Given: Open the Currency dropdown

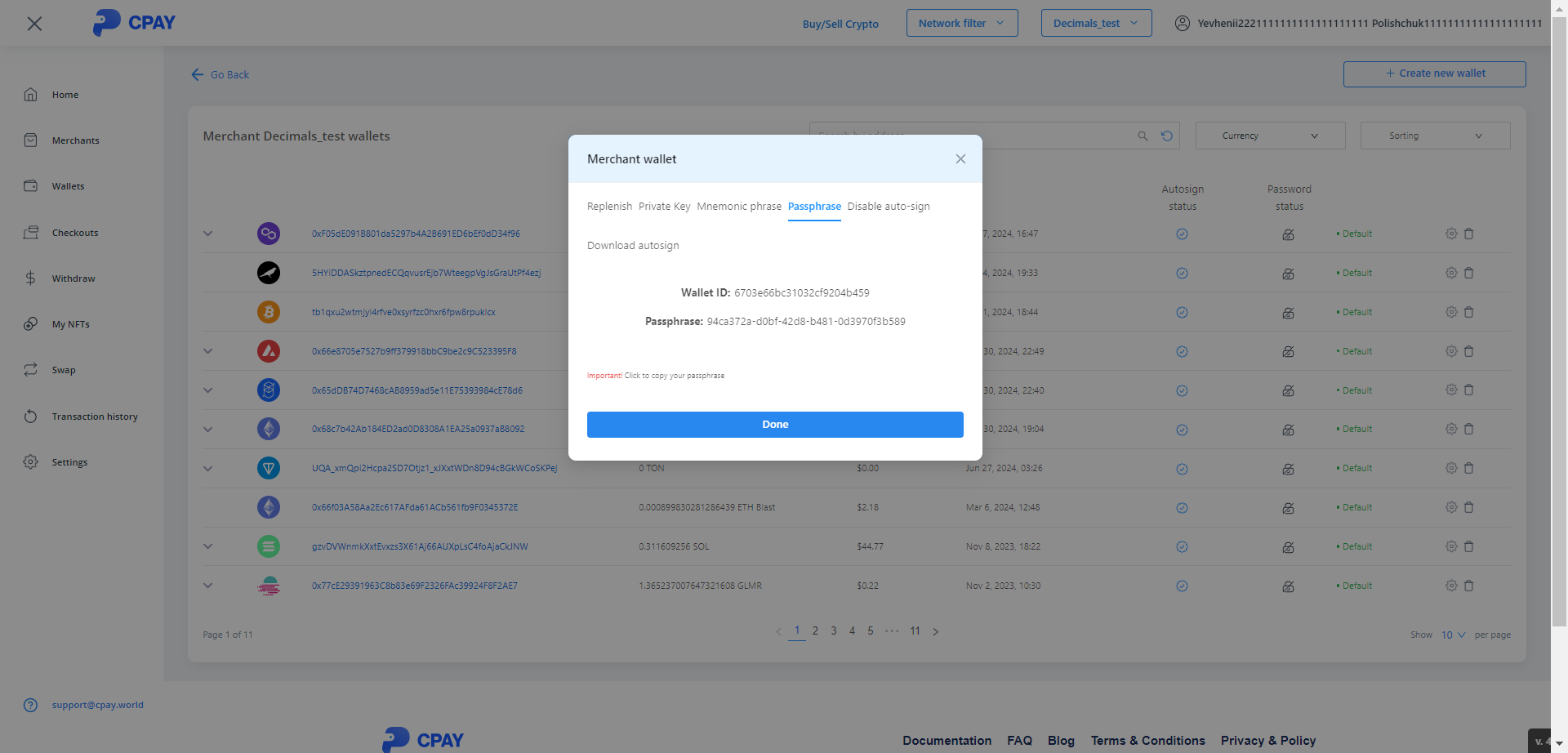Looking at the screenshot, I should [1270, 136].
